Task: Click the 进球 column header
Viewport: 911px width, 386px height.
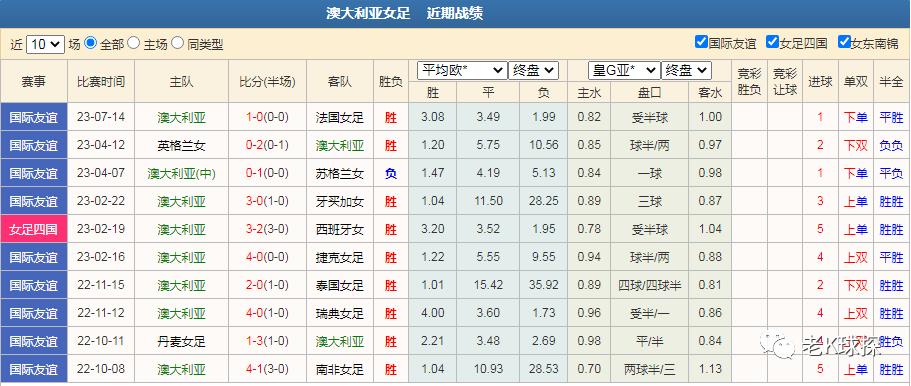Action: click(x=820, y=81)
